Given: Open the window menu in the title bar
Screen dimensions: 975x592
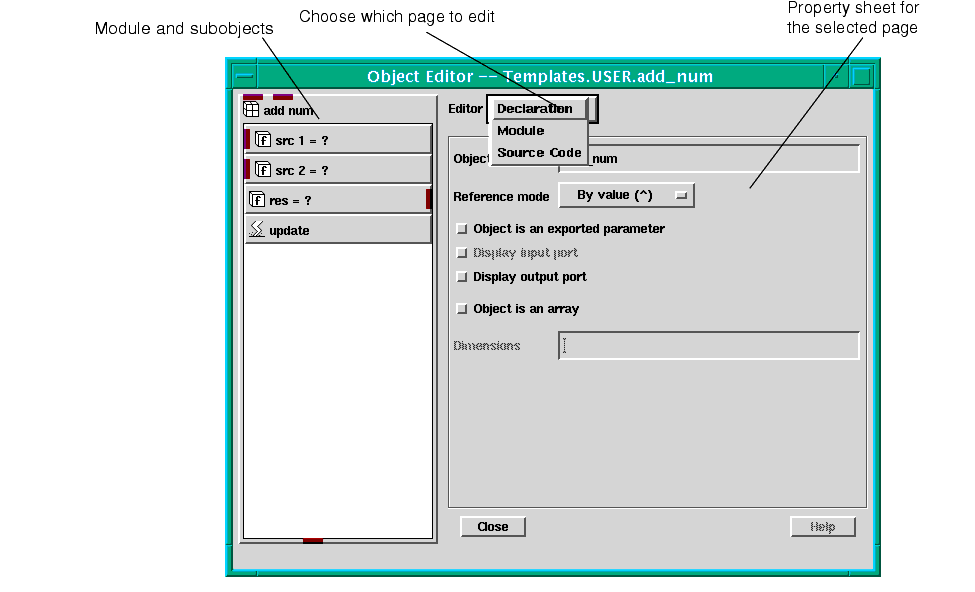Looking at the screenshot, I should click(x=244, y=77).
